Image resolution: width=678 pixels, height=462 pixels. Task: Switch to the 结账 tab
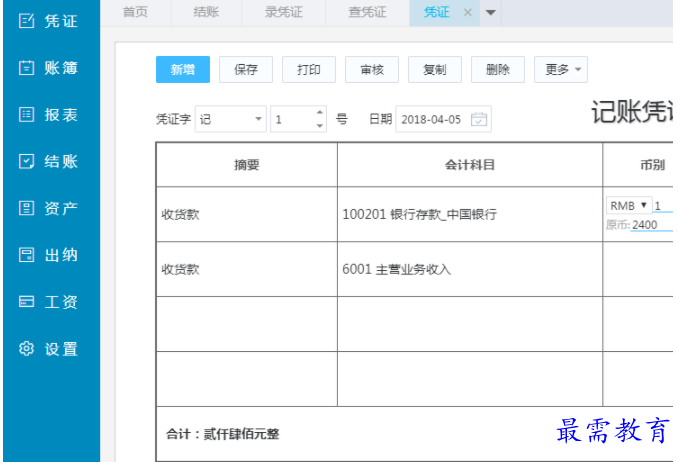206,12
